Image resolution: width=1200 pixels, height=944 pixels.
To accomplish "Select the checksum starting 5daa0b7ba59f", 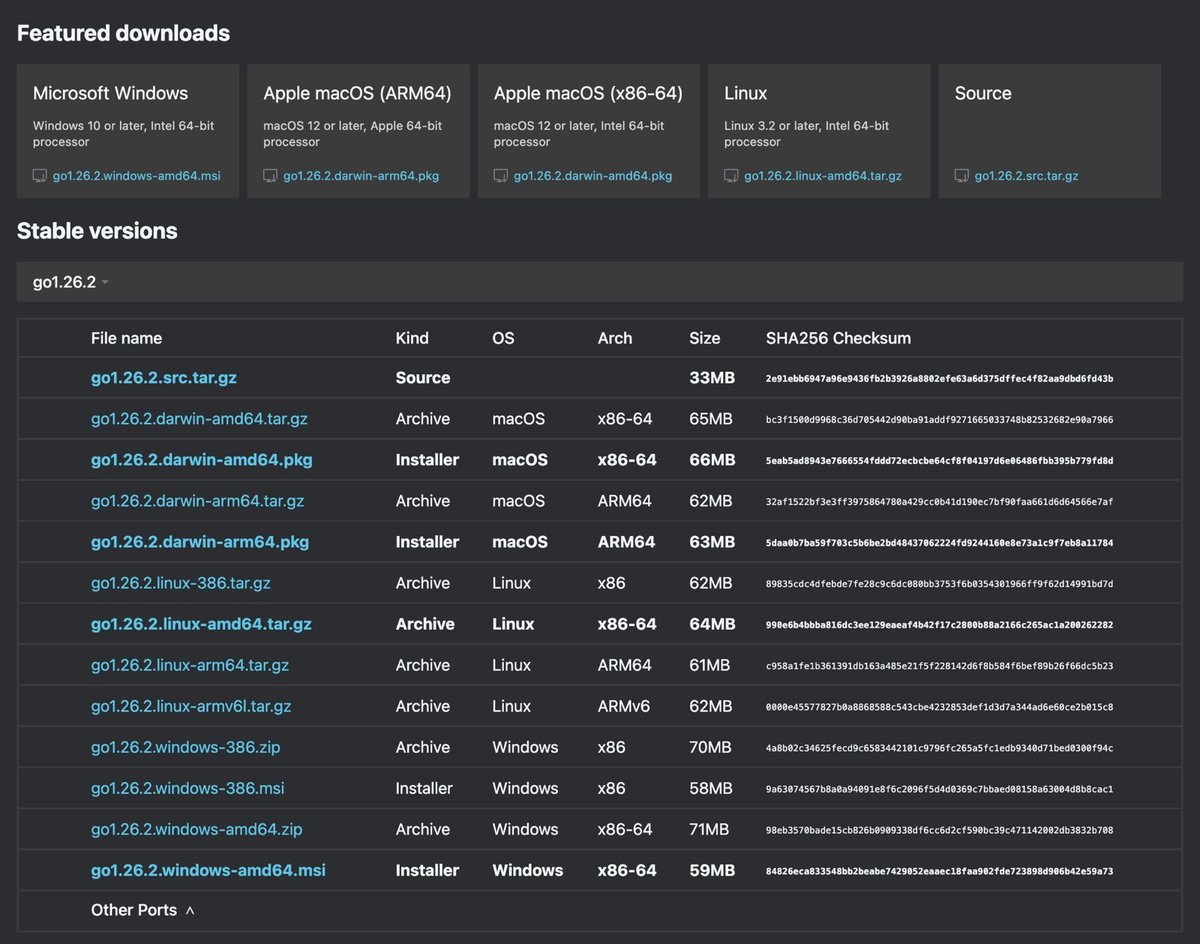I will (939, 543).
